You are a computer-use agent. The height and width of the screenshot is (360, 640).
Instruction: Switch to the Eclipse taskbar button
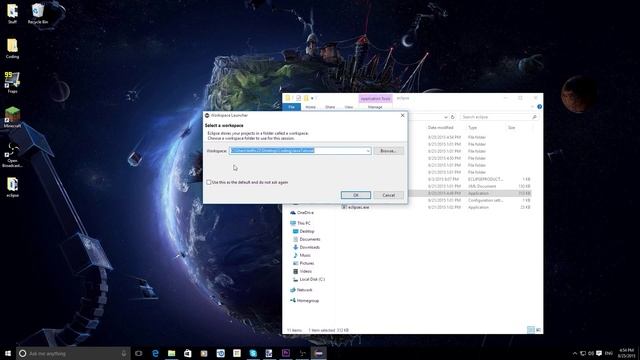pos(318,353)
